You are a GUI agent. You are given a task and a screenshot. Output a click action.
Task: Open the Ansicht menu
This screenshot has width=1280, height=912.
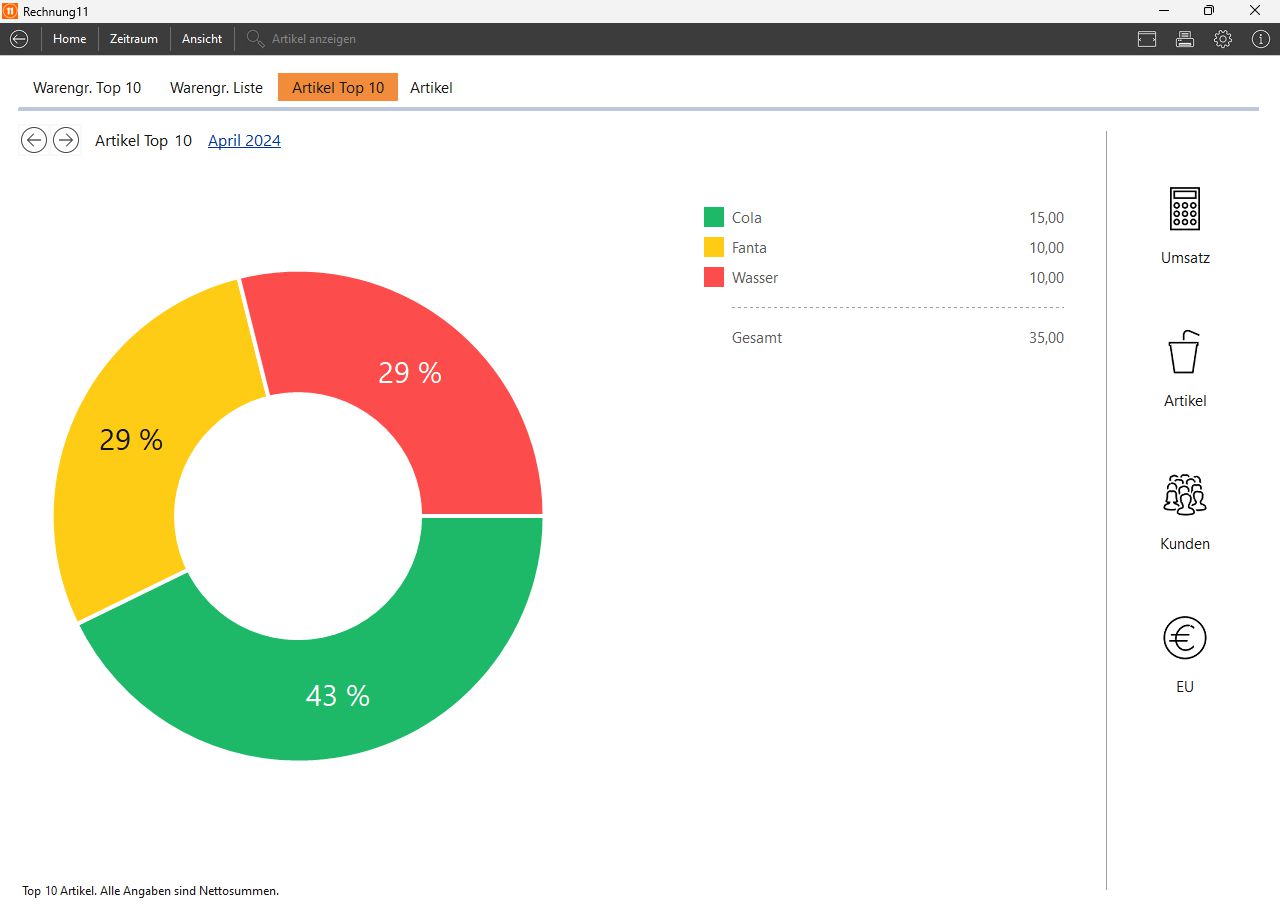[x=202, y=39]
